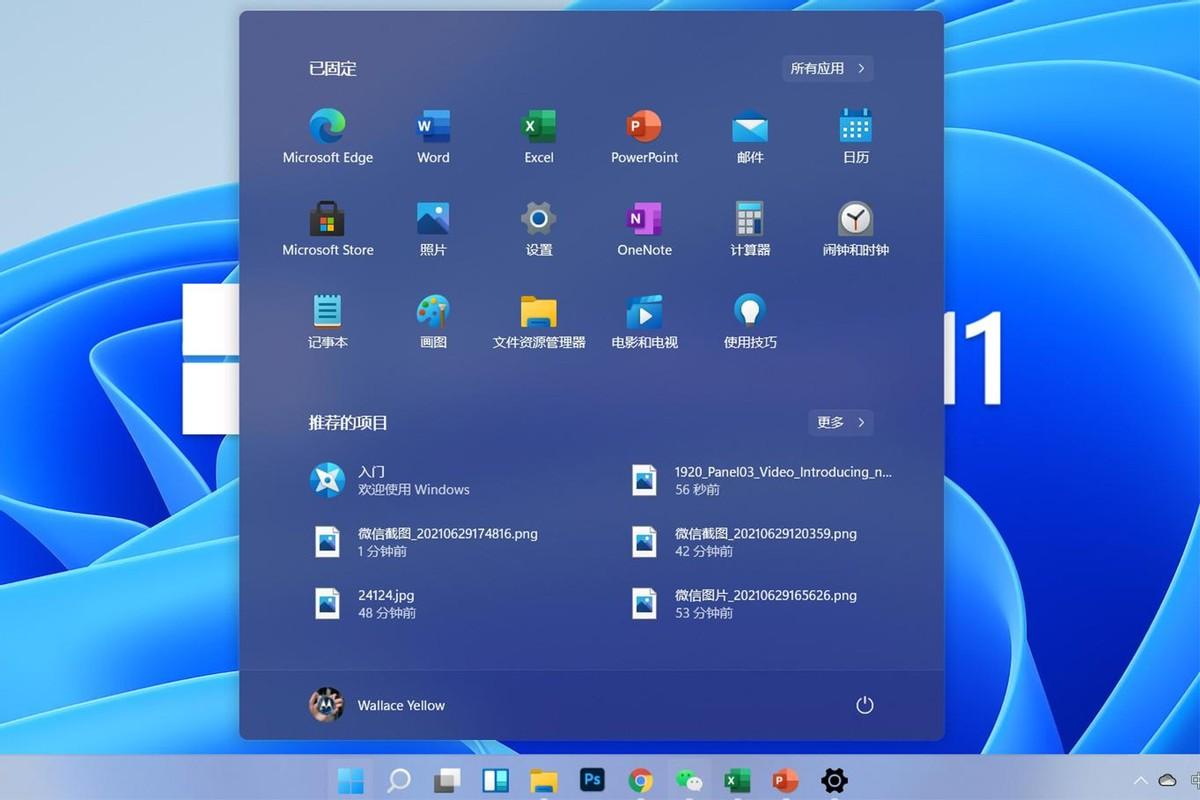
Task: Open Photoshop from the taskbar
Action: click(592, 780)
